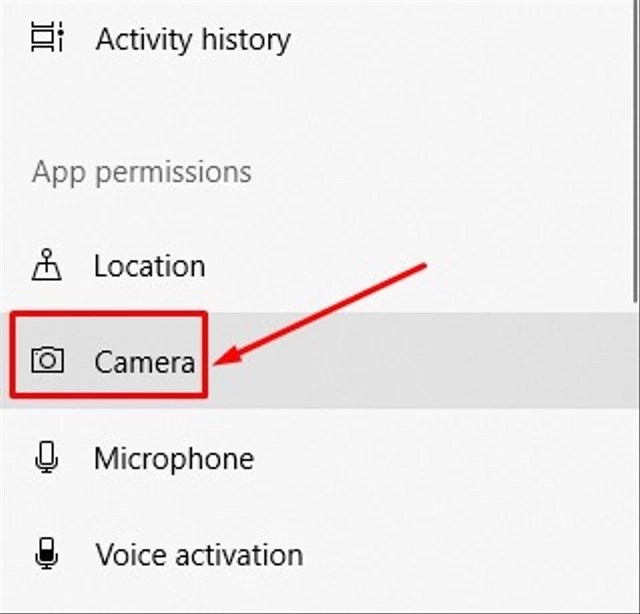Image resolution: width=640 pixels, height=614 pixels.
Task: Click empty area right of Voice activation
Action: tap(465, 554)
